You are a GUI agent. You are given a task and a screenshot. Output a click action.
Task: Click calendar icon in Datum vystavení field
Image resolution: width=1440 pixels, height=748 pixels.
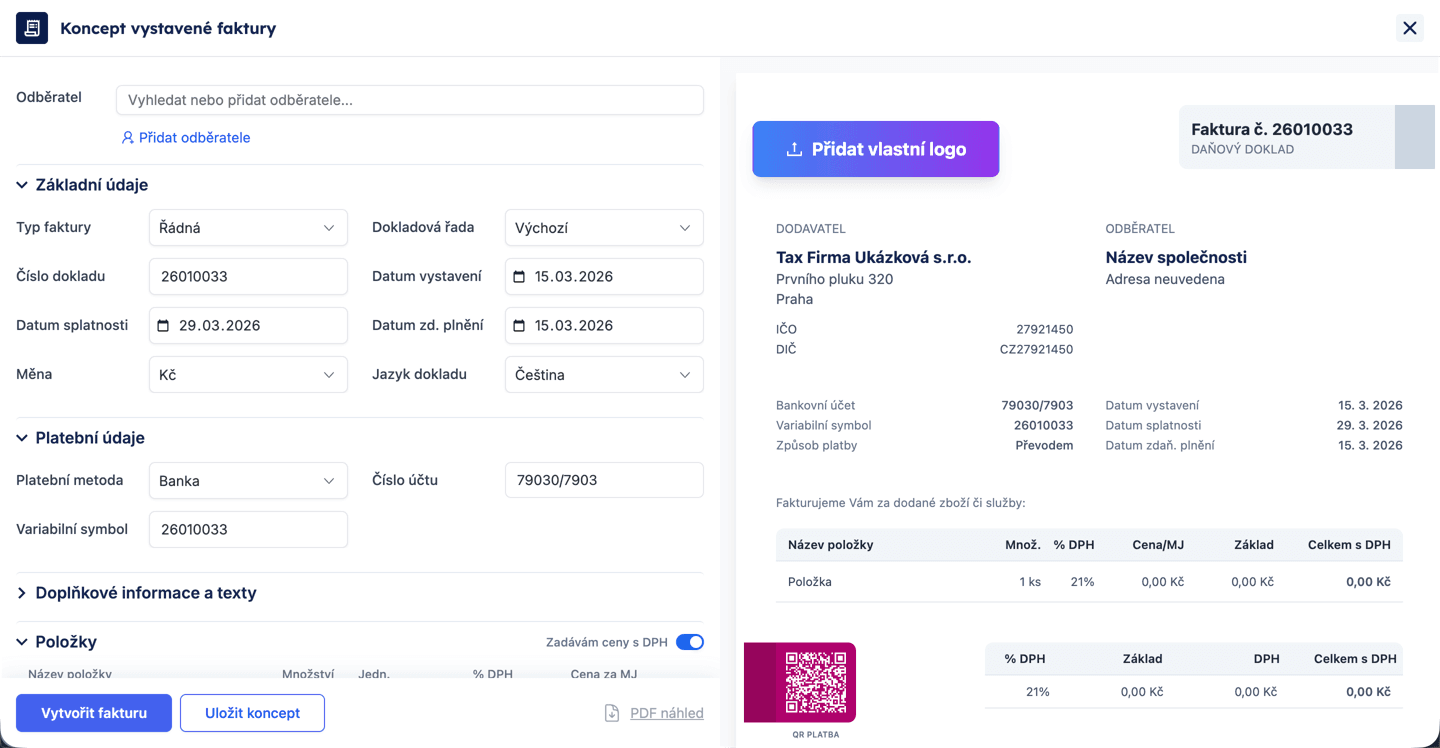coord(519,277)
